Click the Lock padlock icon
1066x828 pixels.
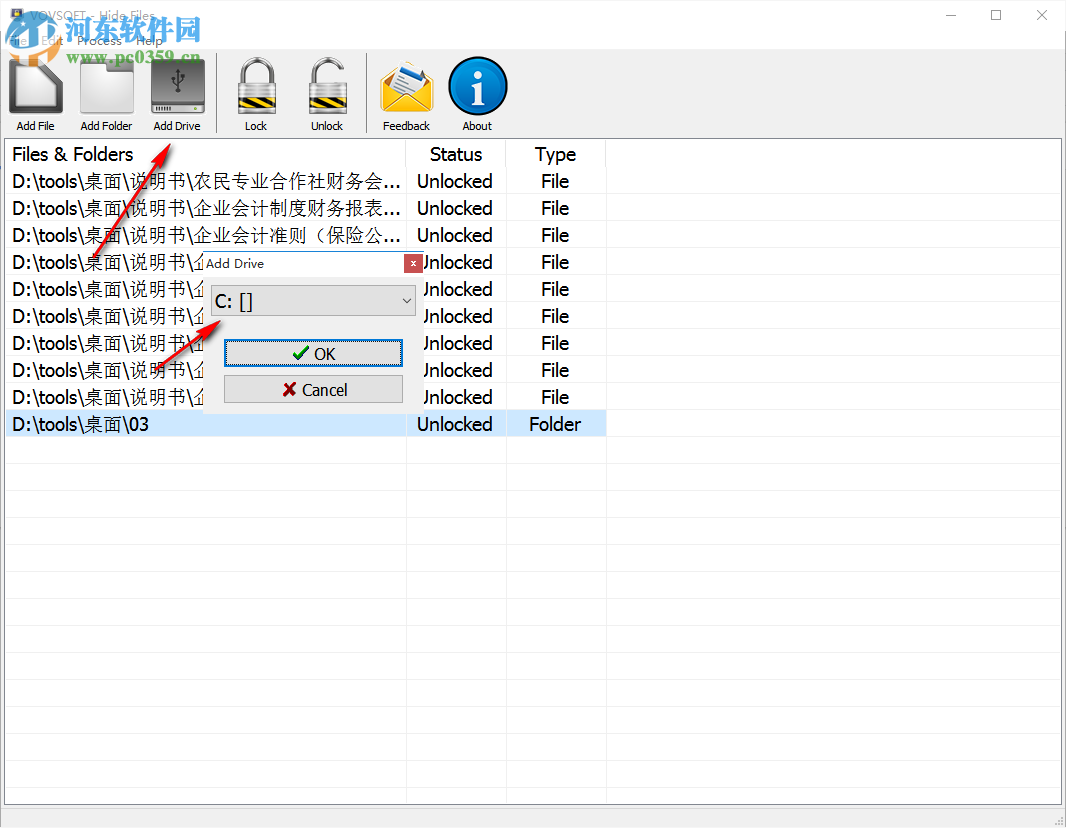point(256,86)
